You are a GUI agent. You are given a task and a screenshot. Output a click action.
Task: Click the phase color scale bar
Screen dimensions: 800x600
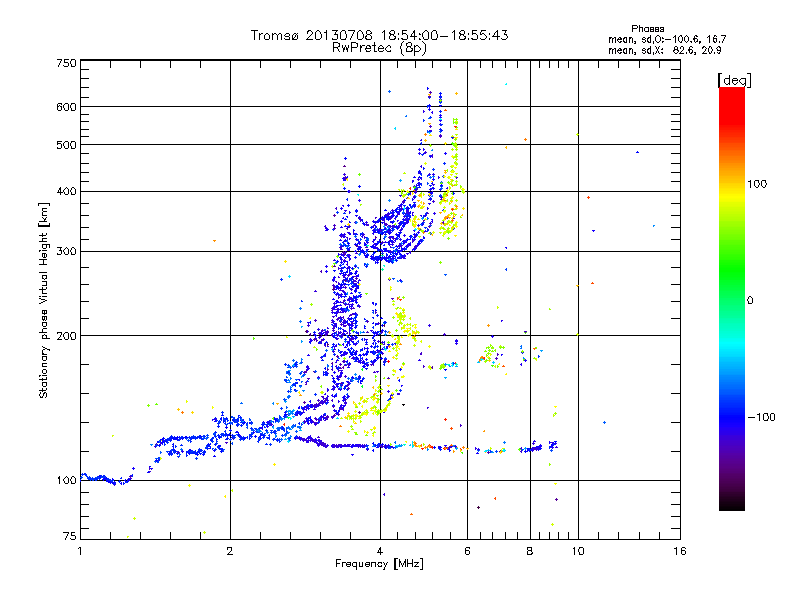tap(732, 298)
